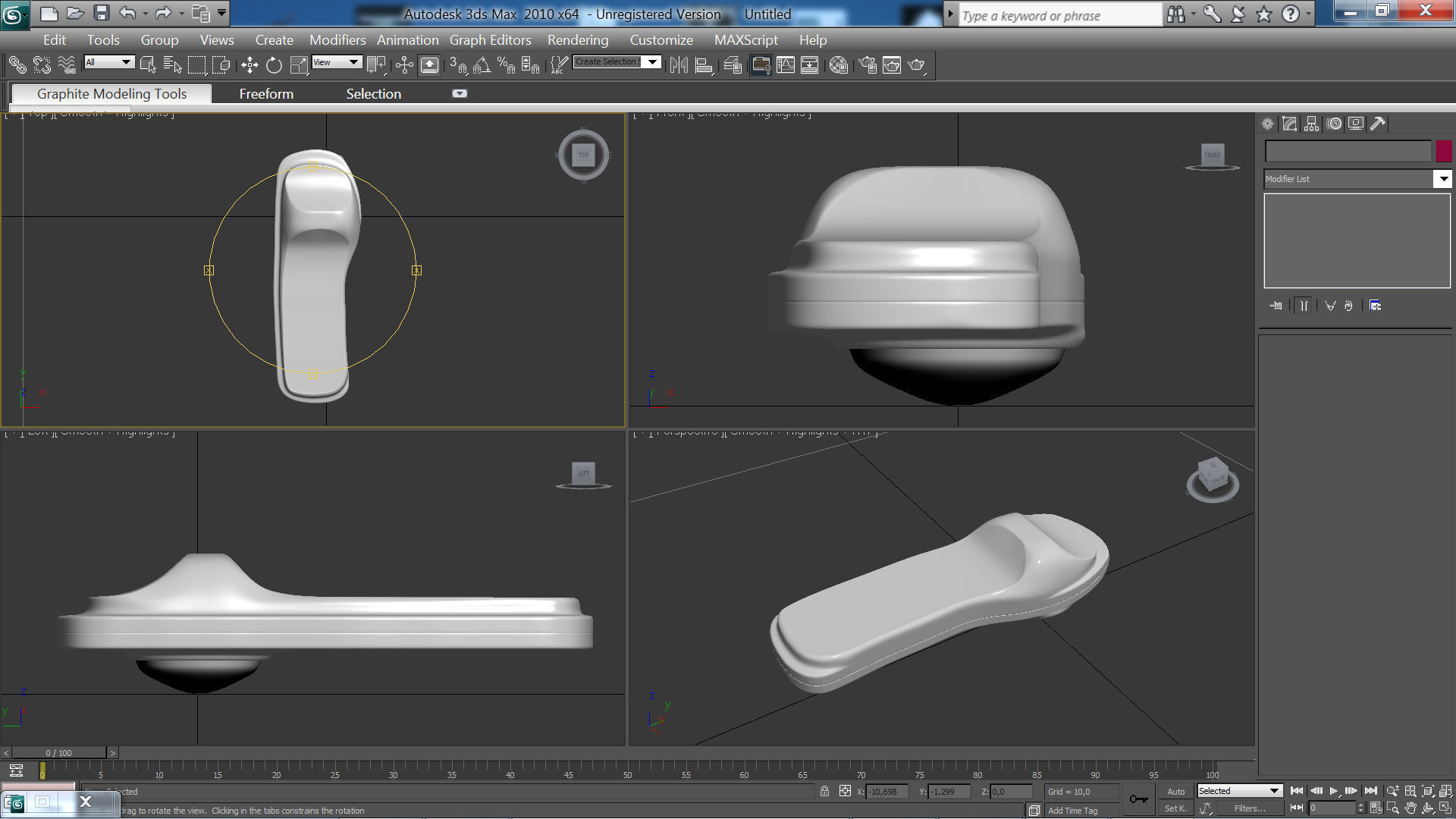Switch to the Hierarchy command panel

1311,124
